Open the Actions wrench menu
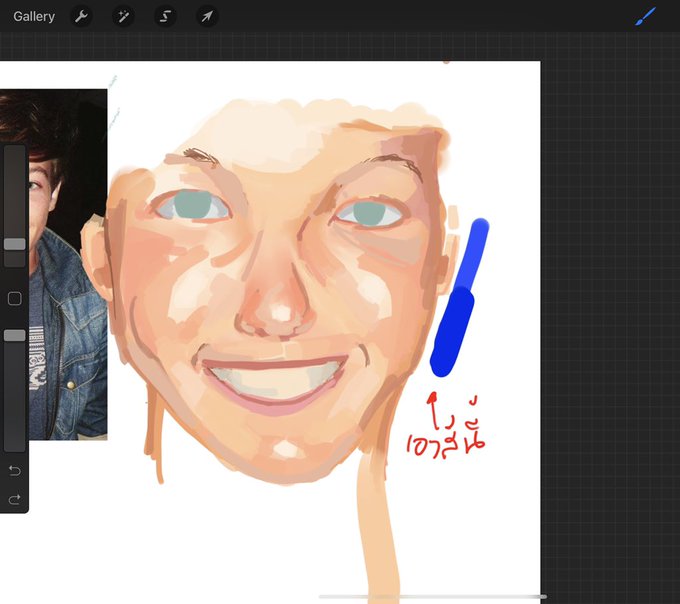This screenshot has width=680, height=604. [x=81, y=16]
